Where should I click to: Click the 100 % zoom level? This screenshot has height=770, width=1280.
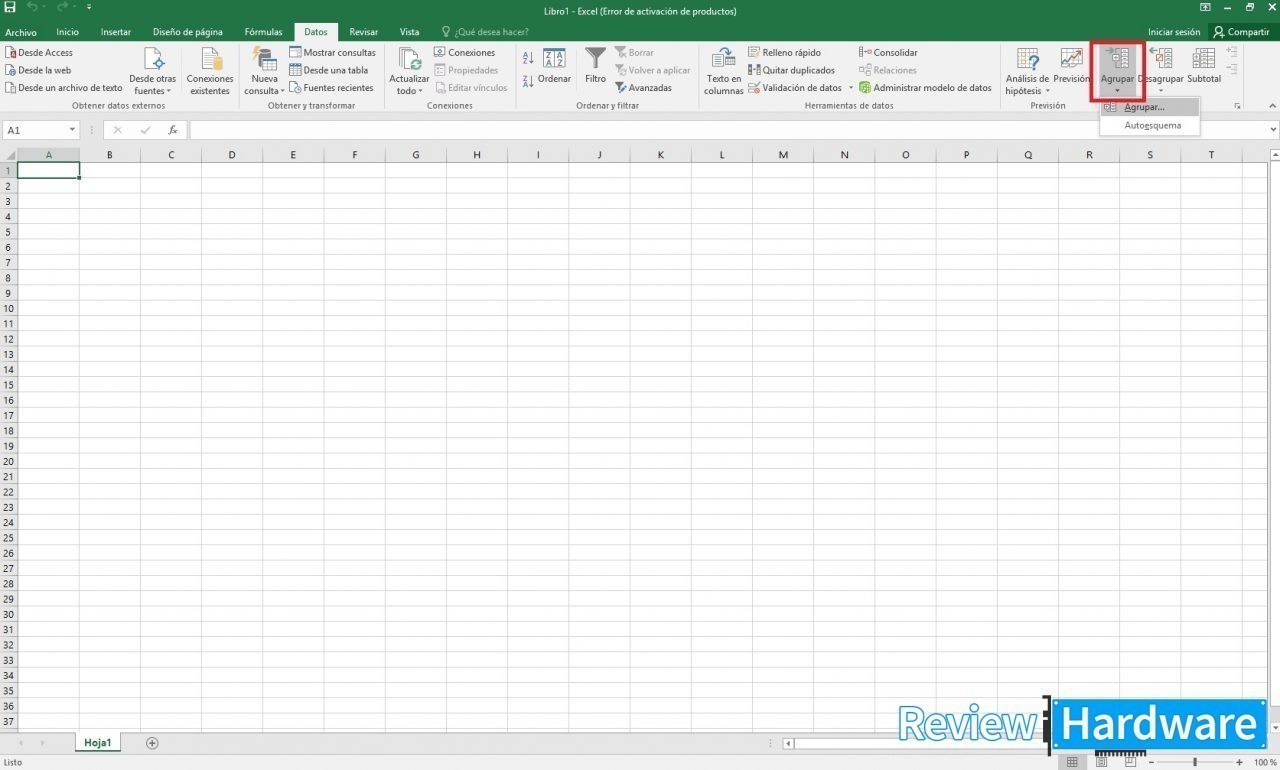(1265, 762)
